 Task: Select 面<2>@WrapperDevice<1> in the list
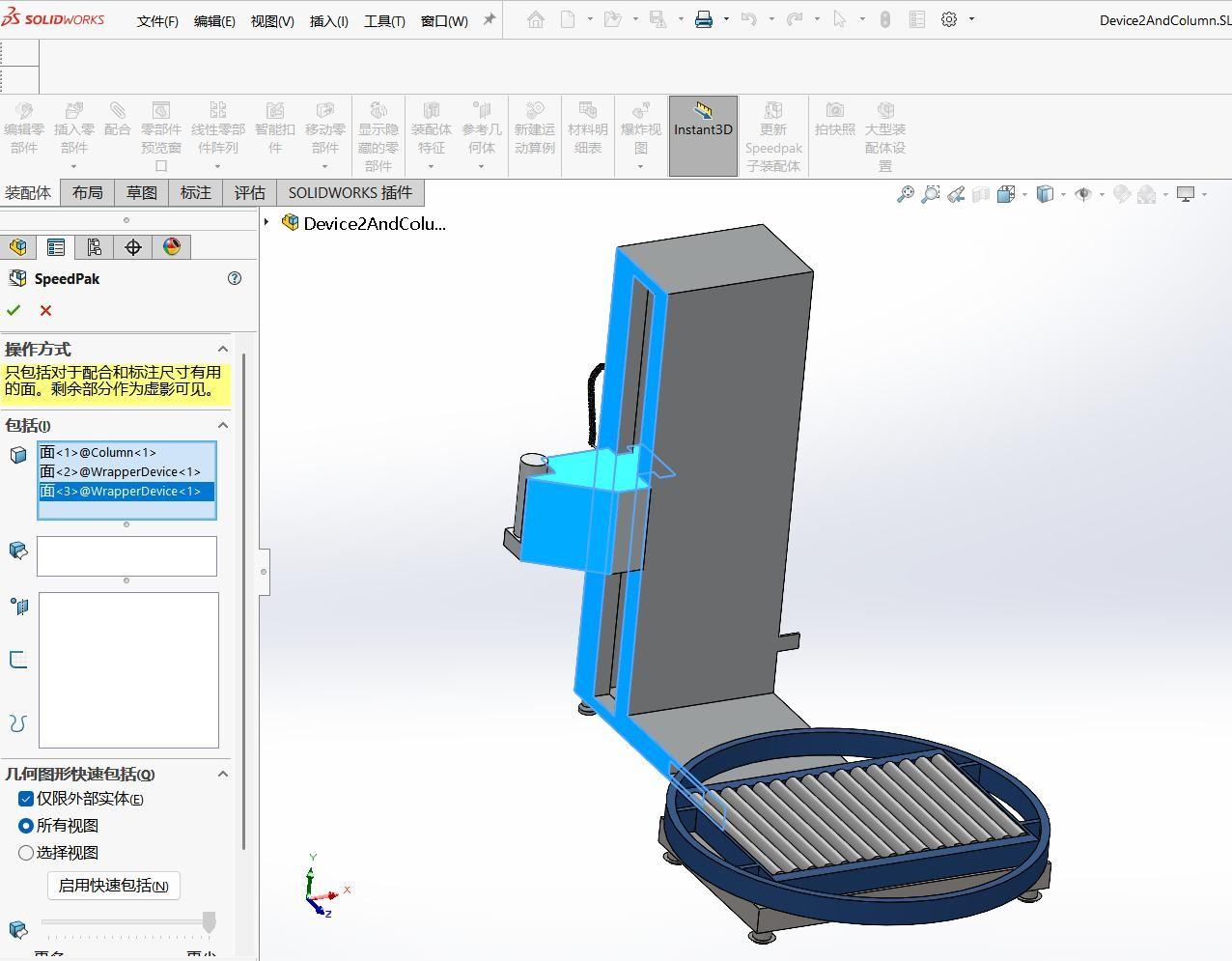[126, 471]
